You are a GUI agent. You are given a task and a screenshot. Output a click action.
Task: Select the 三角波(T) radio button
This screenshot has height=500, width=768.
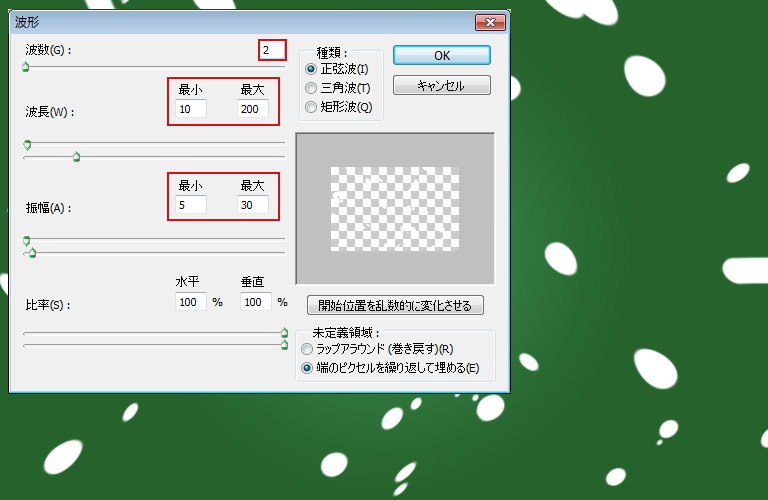pos(311,88)
